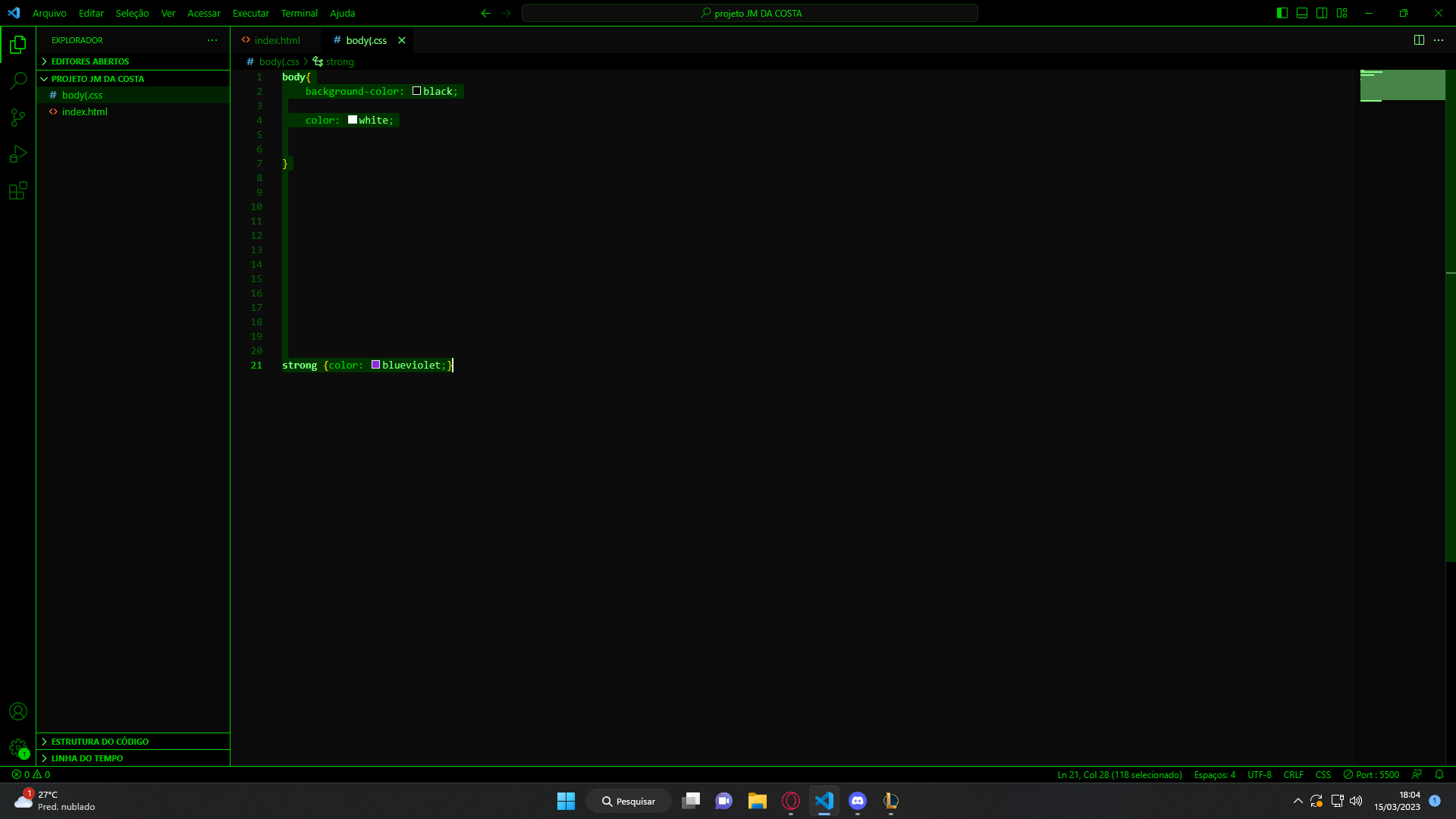
Task: Open the blueviolet color swatch picker
Action: (x=375, y=365)
